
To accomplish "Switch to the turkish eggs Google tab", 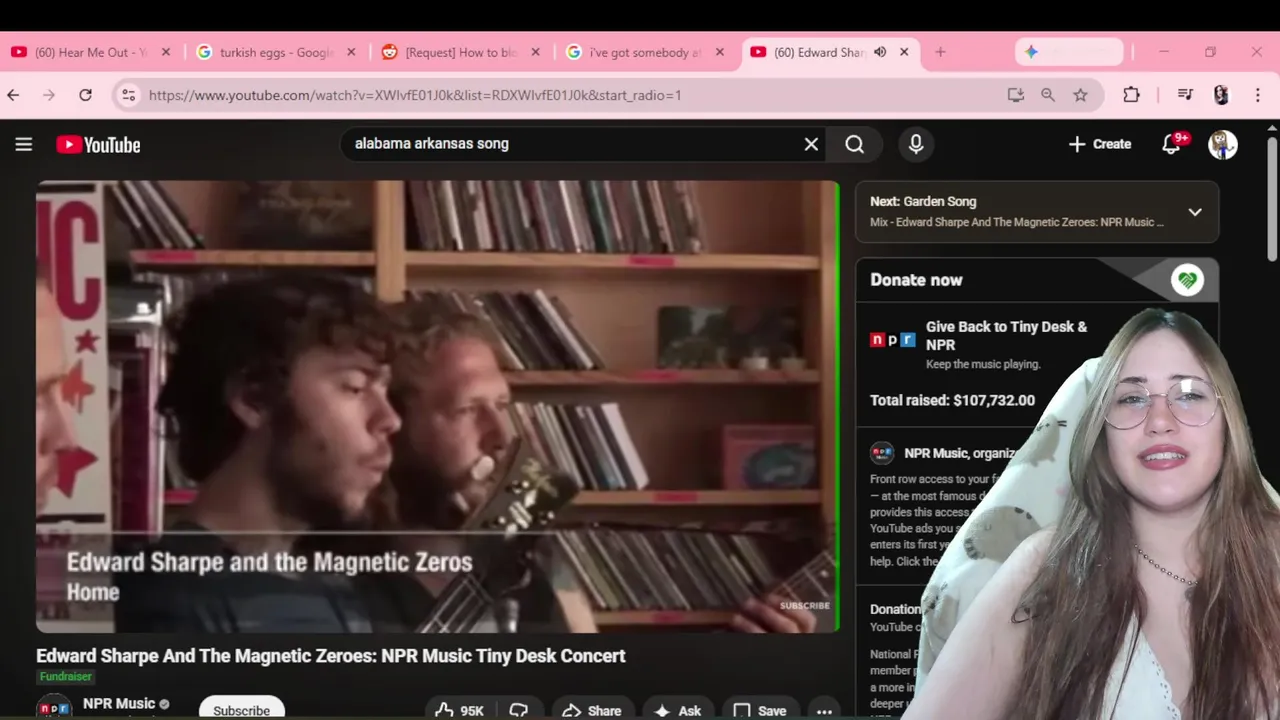I will pos(276,52).
